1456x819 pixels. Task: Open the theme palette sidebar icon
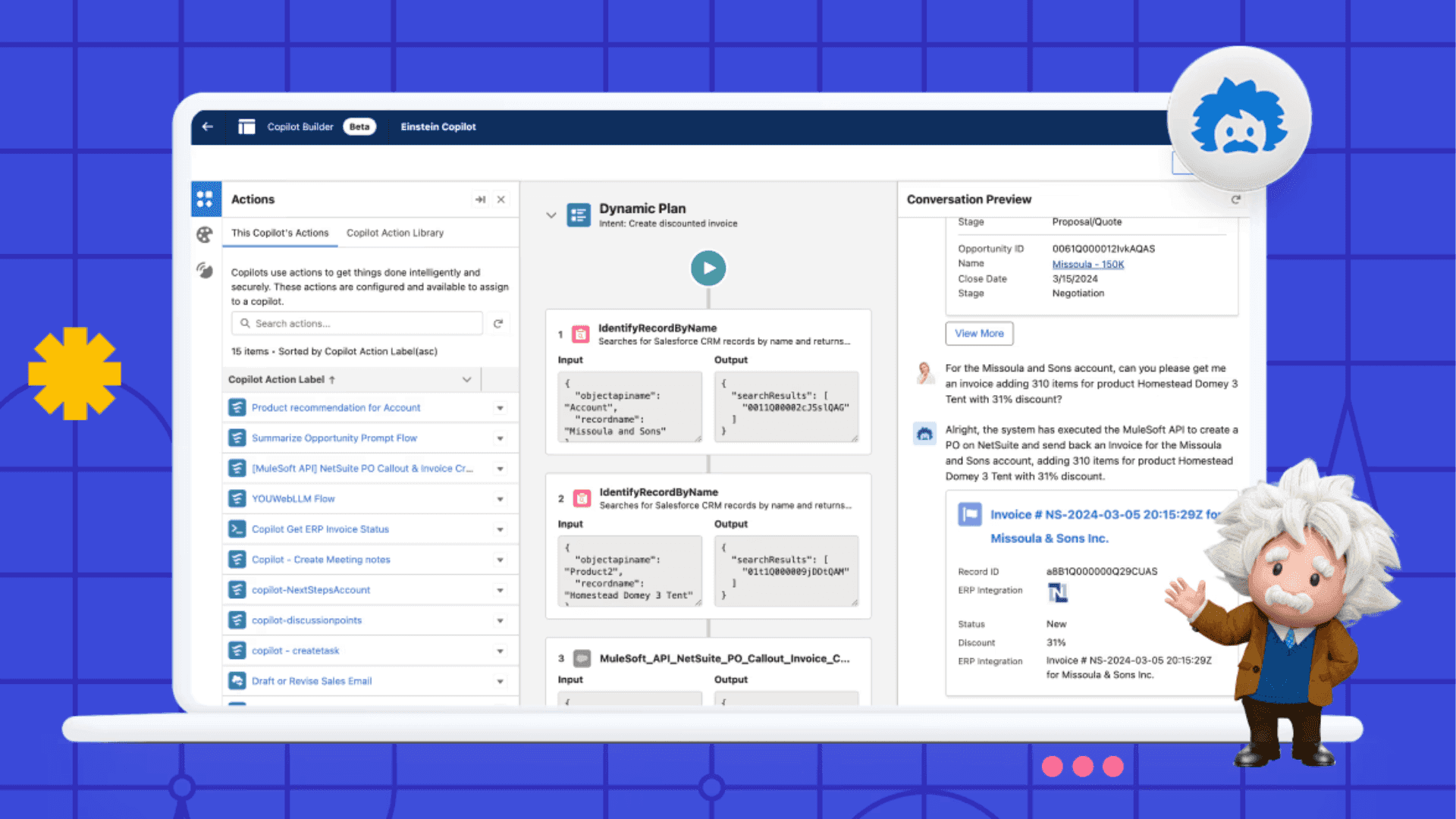[x=205, y=235]
